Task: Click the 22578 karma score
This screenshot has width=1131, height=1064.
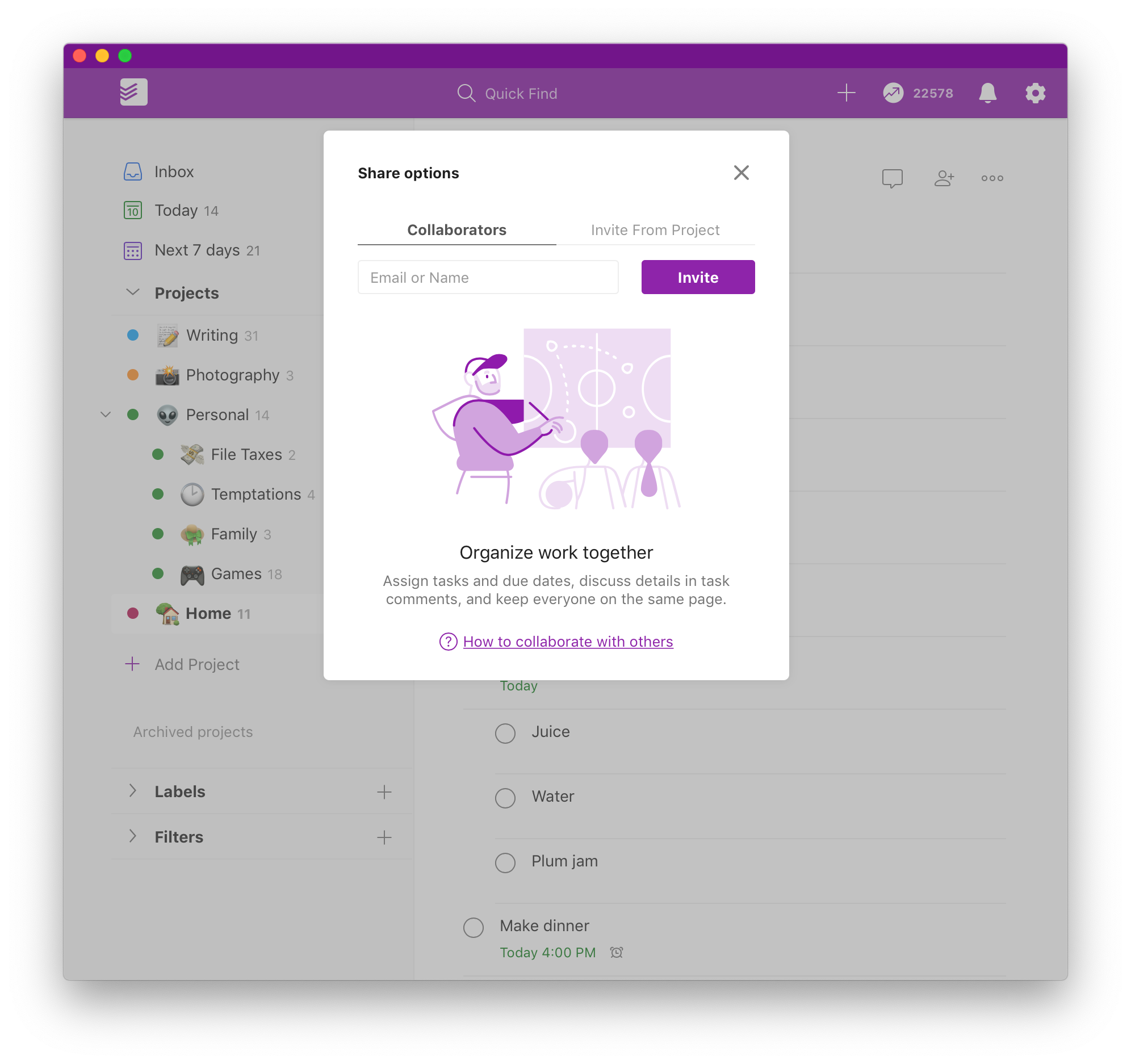Action: click(933, 93)
